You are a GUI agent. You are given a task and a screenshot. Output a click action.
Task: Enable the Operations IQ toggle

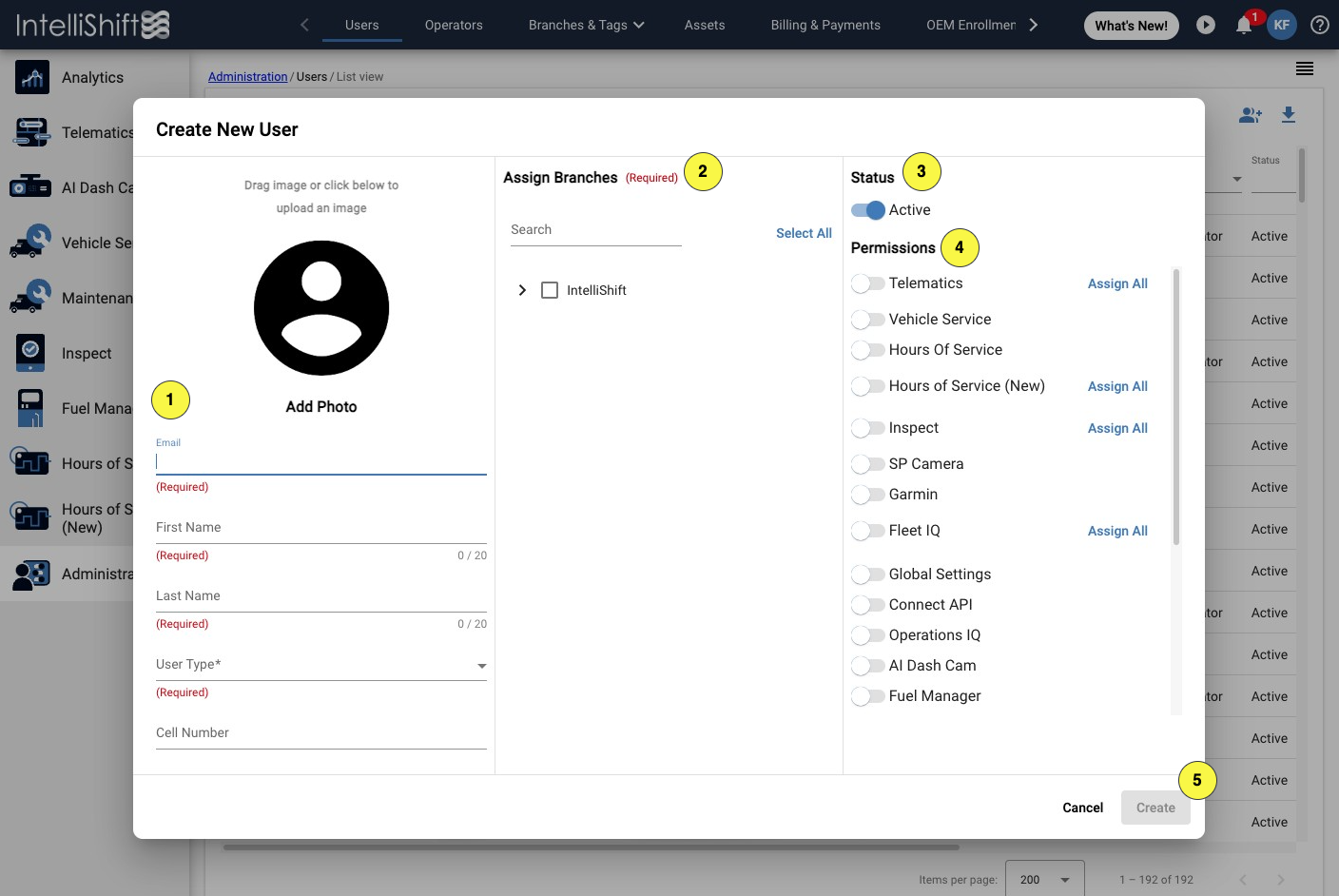pos(868,635)
